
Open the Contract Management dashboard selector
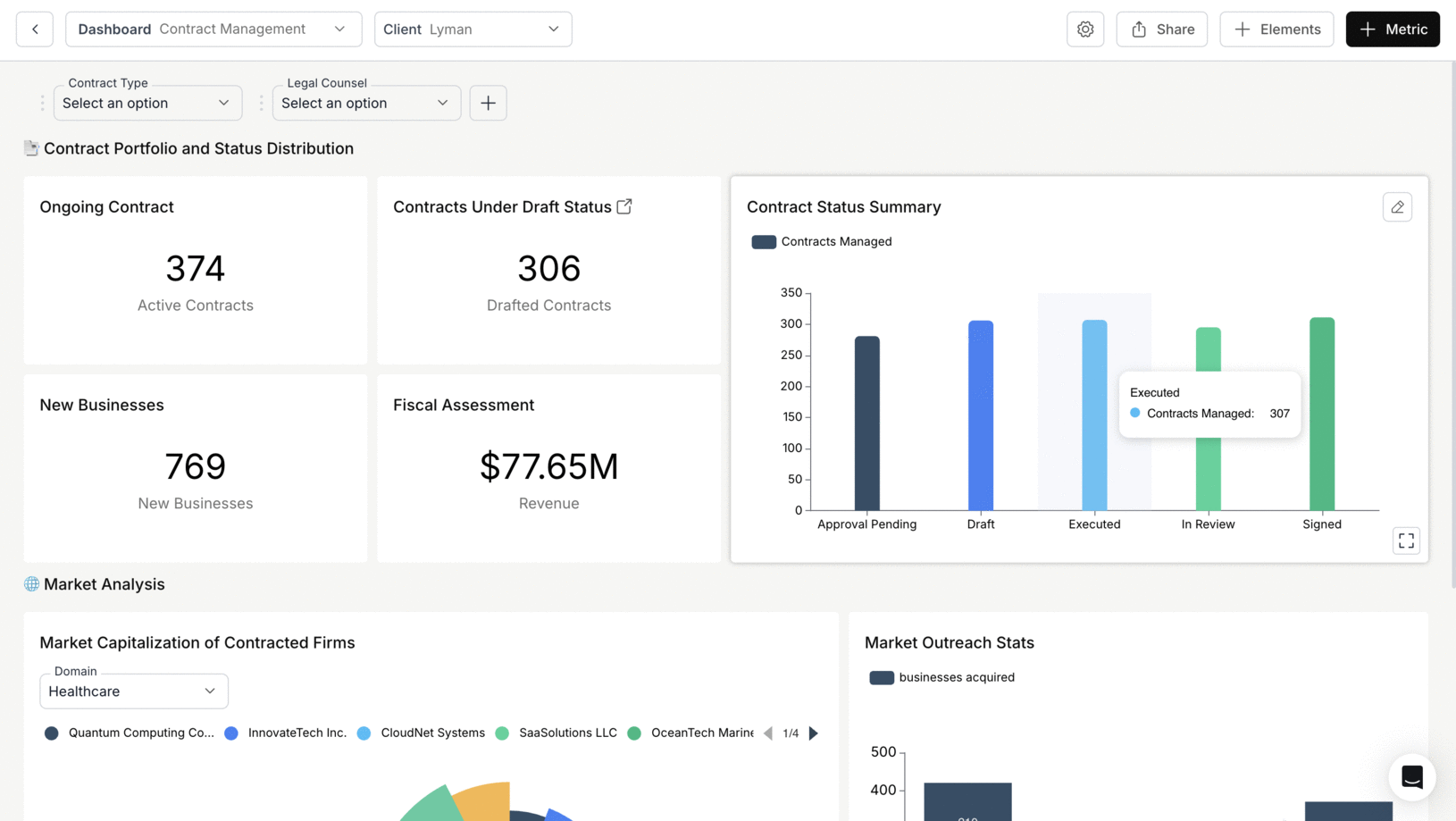pyautogui.click(x=213, y=29)
